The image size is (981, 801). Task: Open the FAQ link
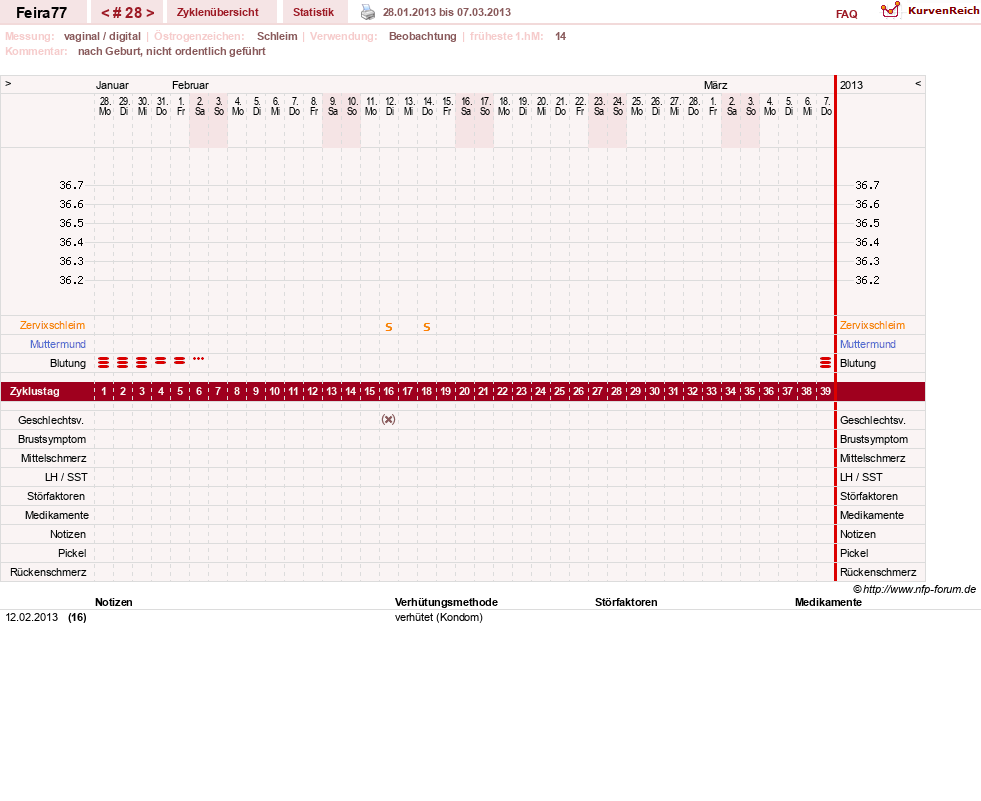click(846, 14)
